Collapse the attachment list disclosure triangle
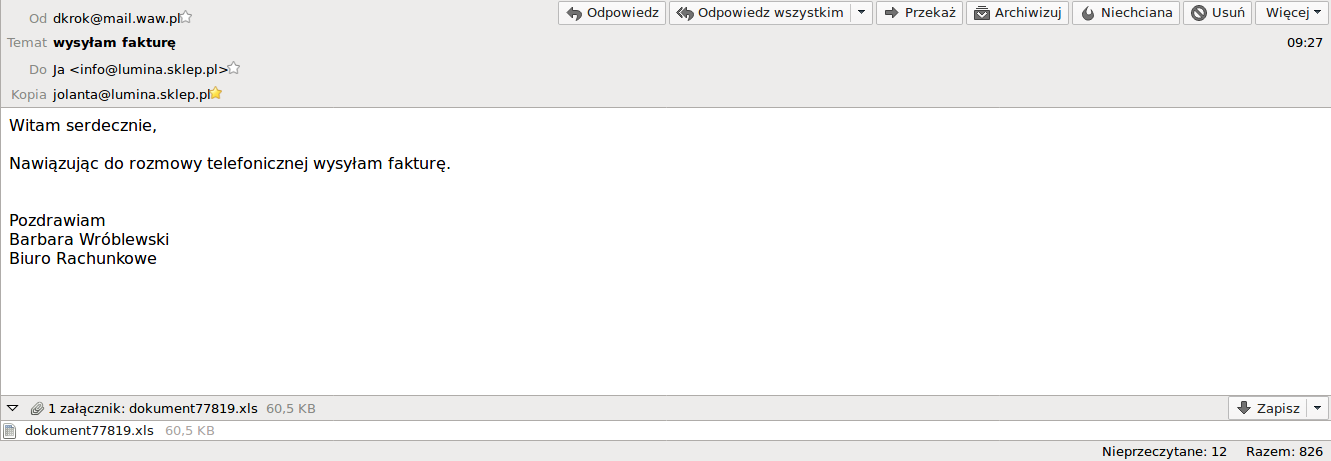This screenshot has height=461, width=1331. coord(13,408)
